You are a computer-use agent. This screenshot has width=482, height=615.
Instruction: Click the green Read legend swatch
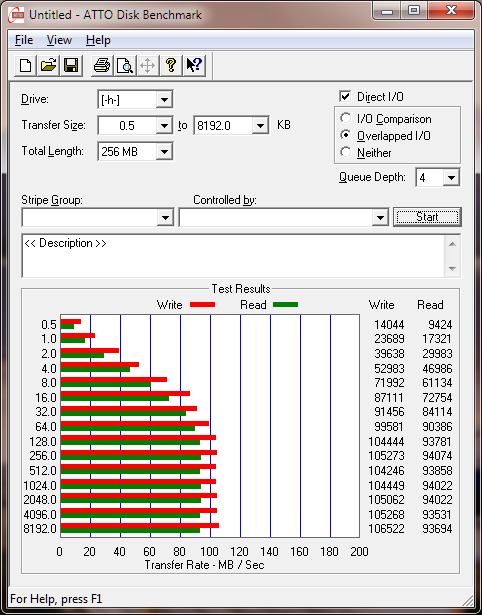pyautogui.click(x=286, y=304)
